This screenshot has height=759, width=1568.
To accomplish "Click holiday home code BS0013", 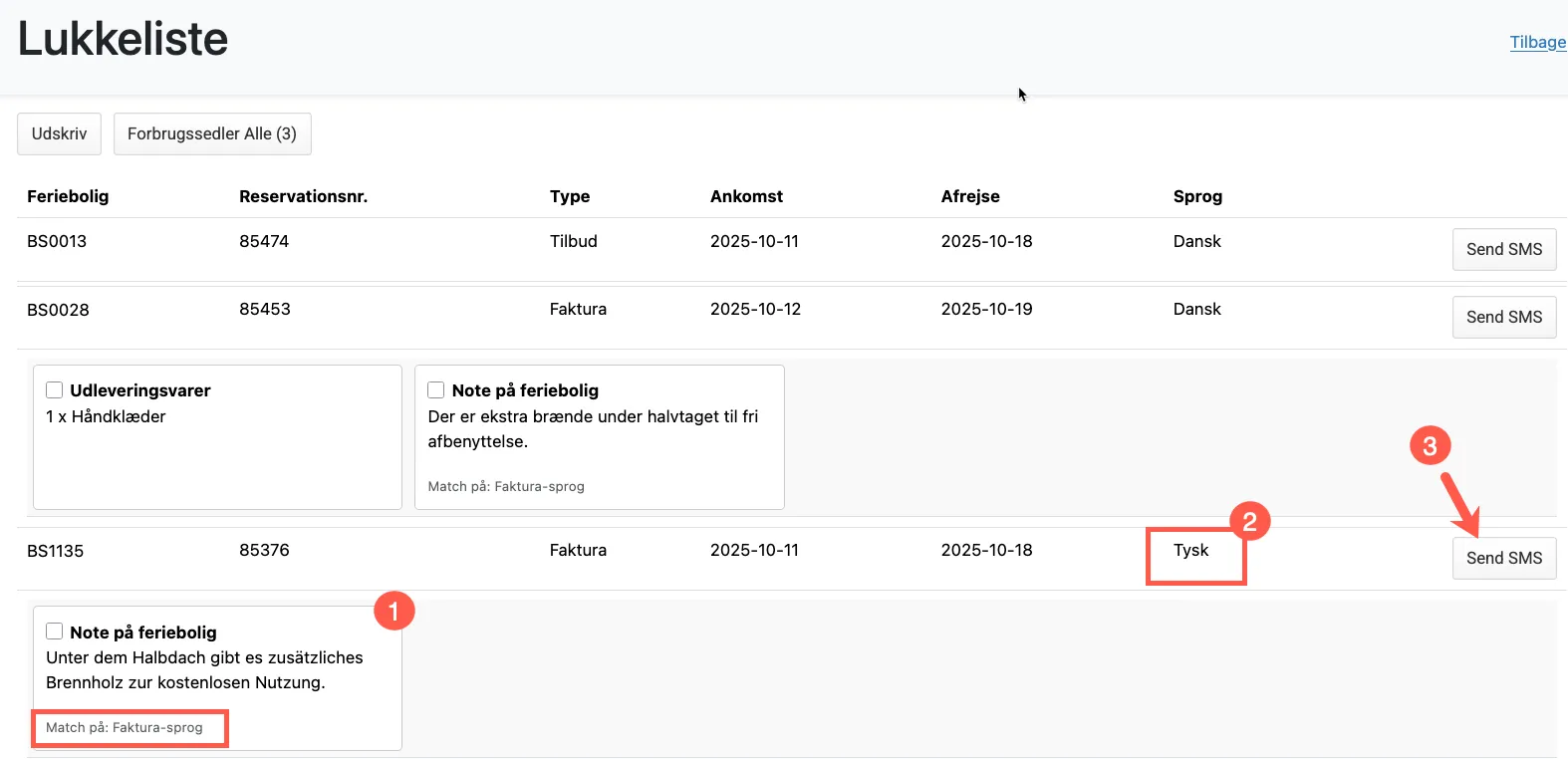I will coord(57,241).
